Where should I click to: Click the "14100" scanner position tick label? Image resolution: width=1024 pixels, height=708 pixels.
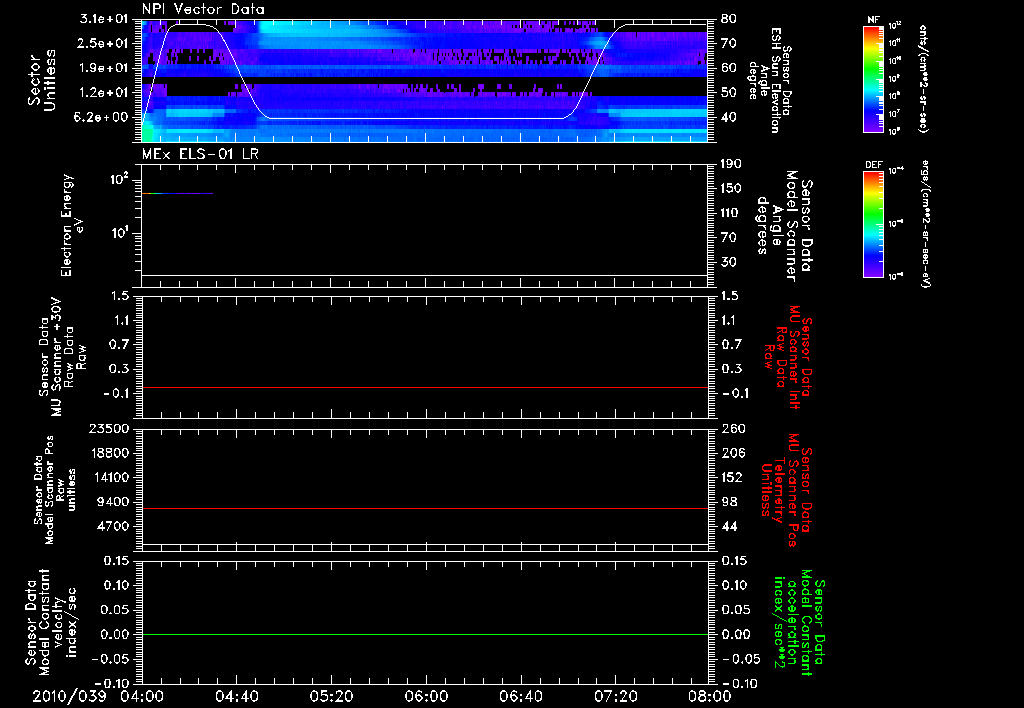point(108,477)
